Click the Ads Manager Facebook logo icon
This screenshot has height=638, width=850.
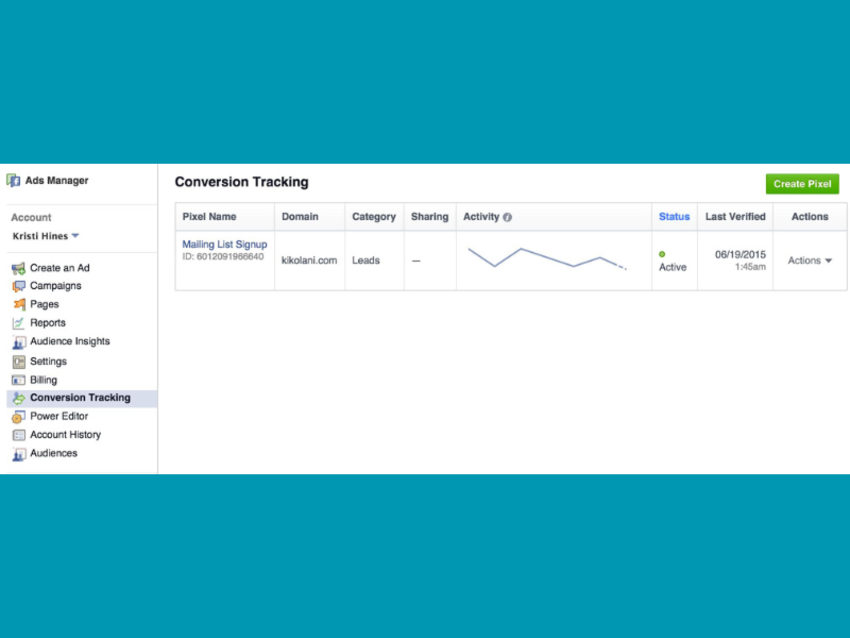pyautogui.click(x=14, y=180)
